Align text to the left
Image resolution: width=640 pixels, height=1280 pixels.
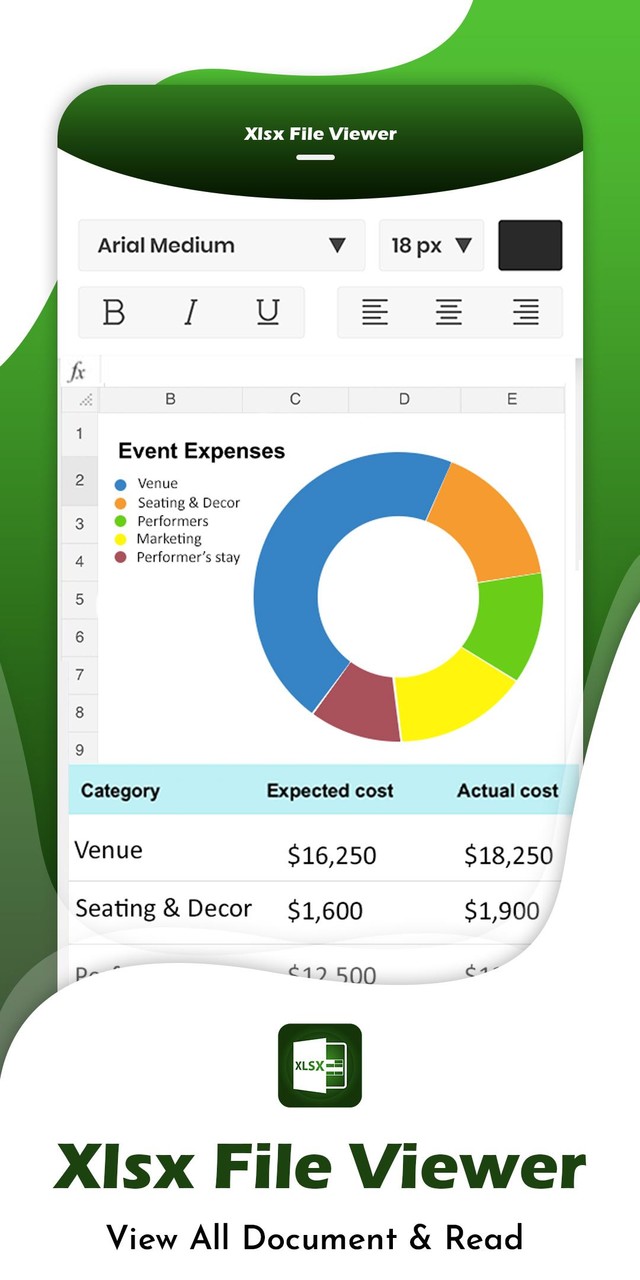point(375,313)
